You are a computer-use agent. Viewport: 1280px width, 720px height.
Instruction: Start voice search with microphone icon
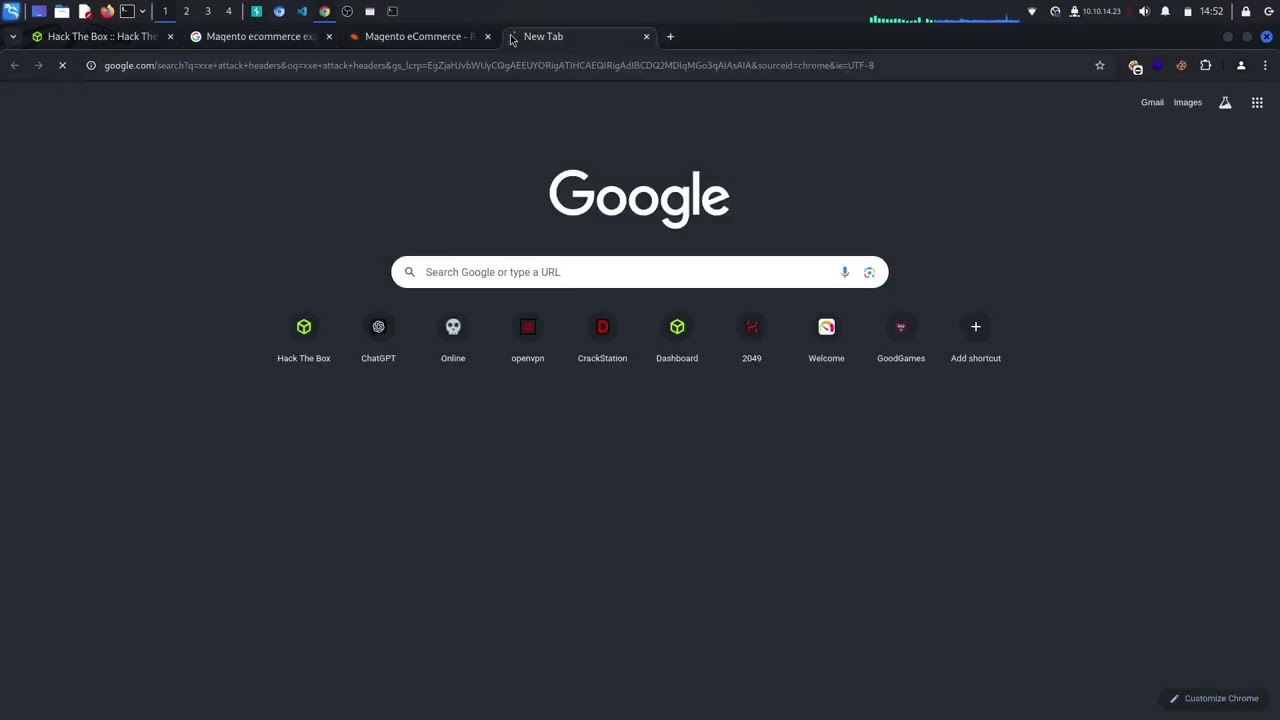tap(845, 272)
